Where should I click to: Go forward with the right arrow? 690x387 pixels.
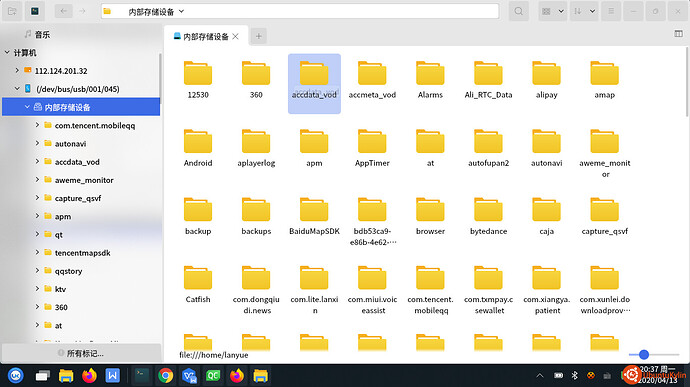tap(82, 11)
